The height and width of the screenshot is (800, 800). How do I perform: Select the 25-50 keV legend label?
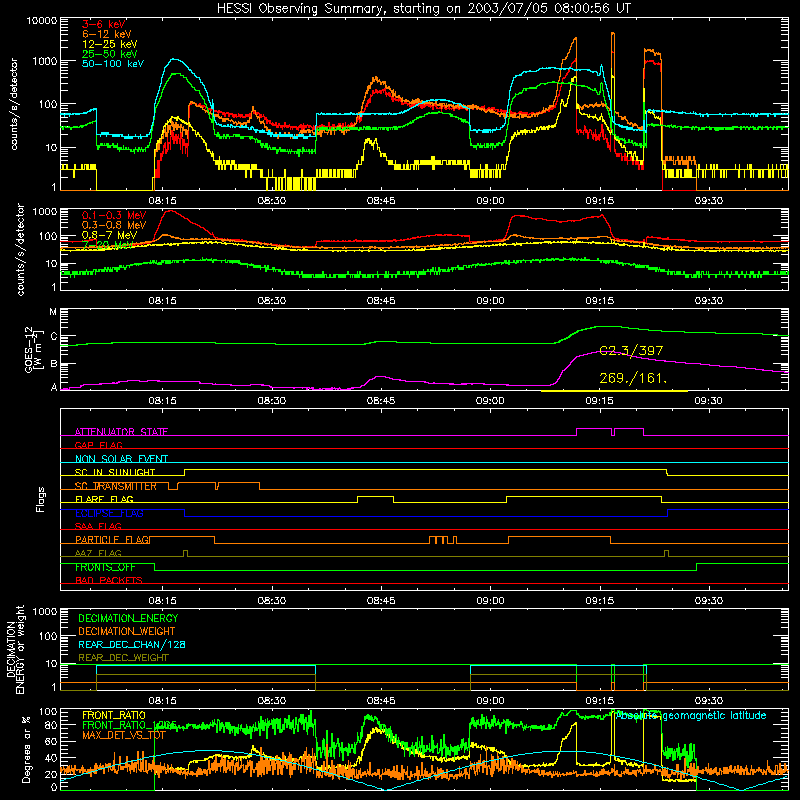pos(110,54)
